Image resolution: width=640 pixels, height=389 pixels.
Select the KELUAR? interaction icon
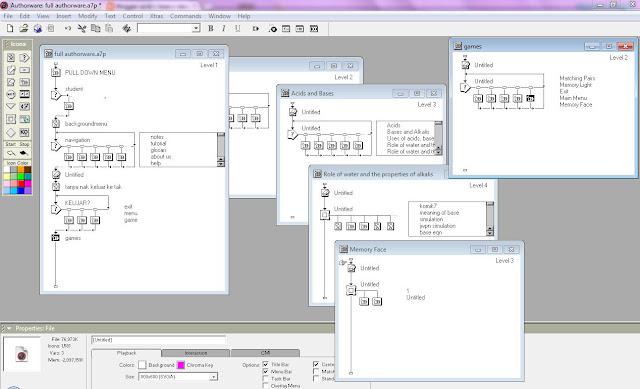pos(56,209)
